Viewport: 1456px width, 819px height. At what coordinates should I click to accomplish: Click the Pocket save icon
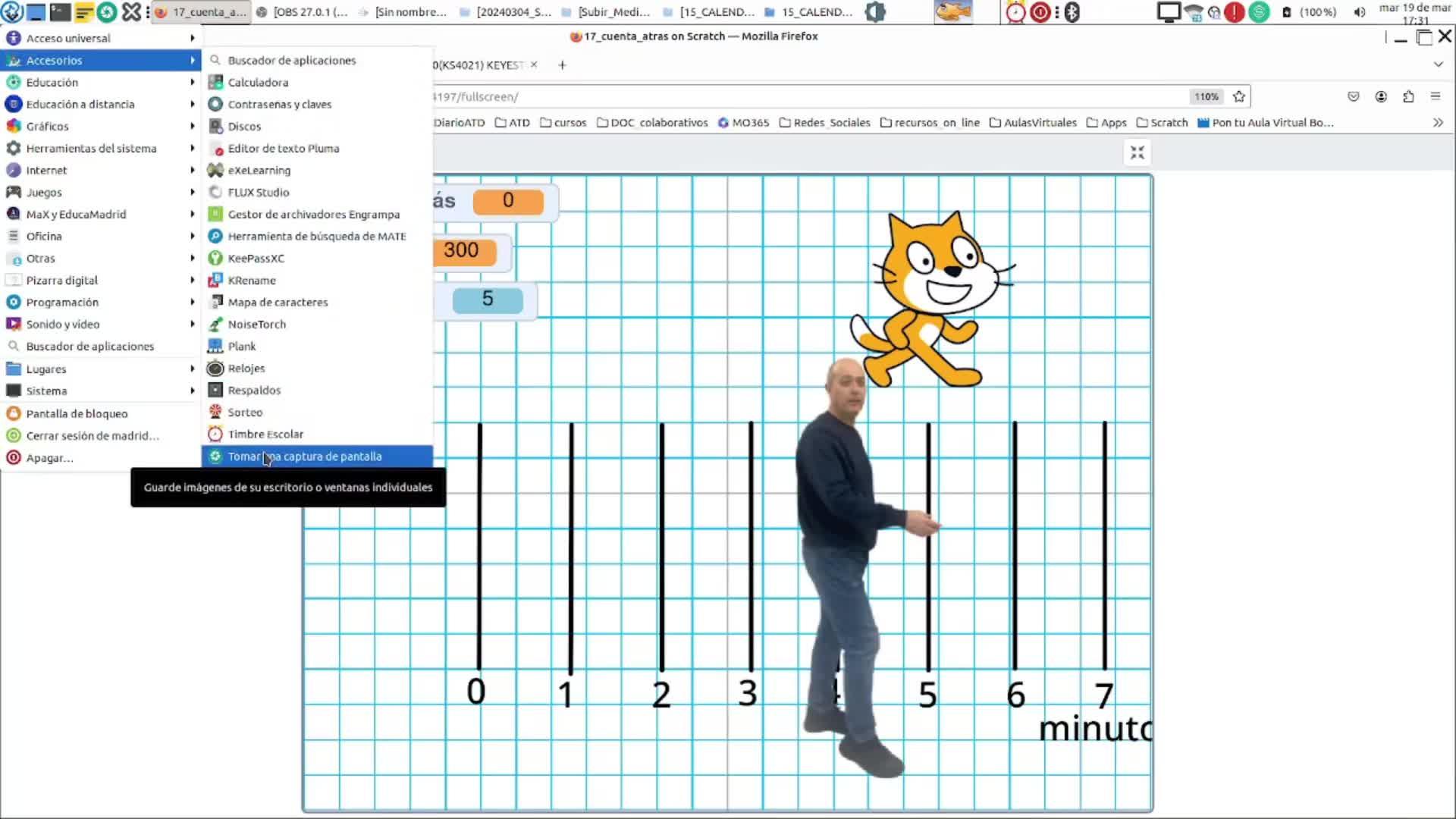(x=1354, y=96)
